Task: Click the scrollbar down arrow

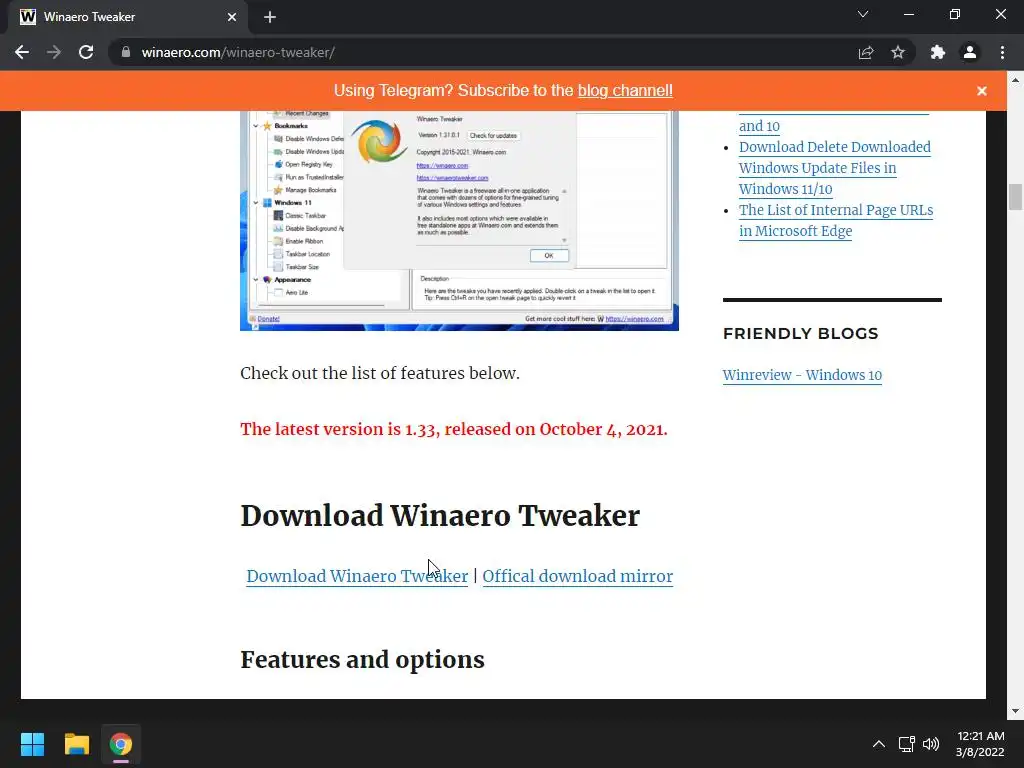Action: point(1015,711)
